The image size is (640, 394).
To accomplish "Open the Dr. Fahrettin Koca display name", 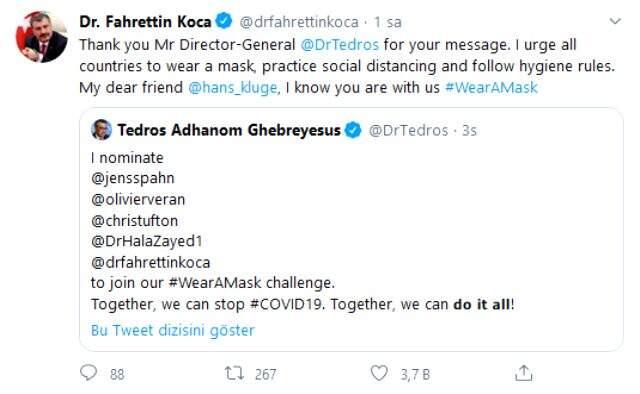I will click(x=145, y=22).
